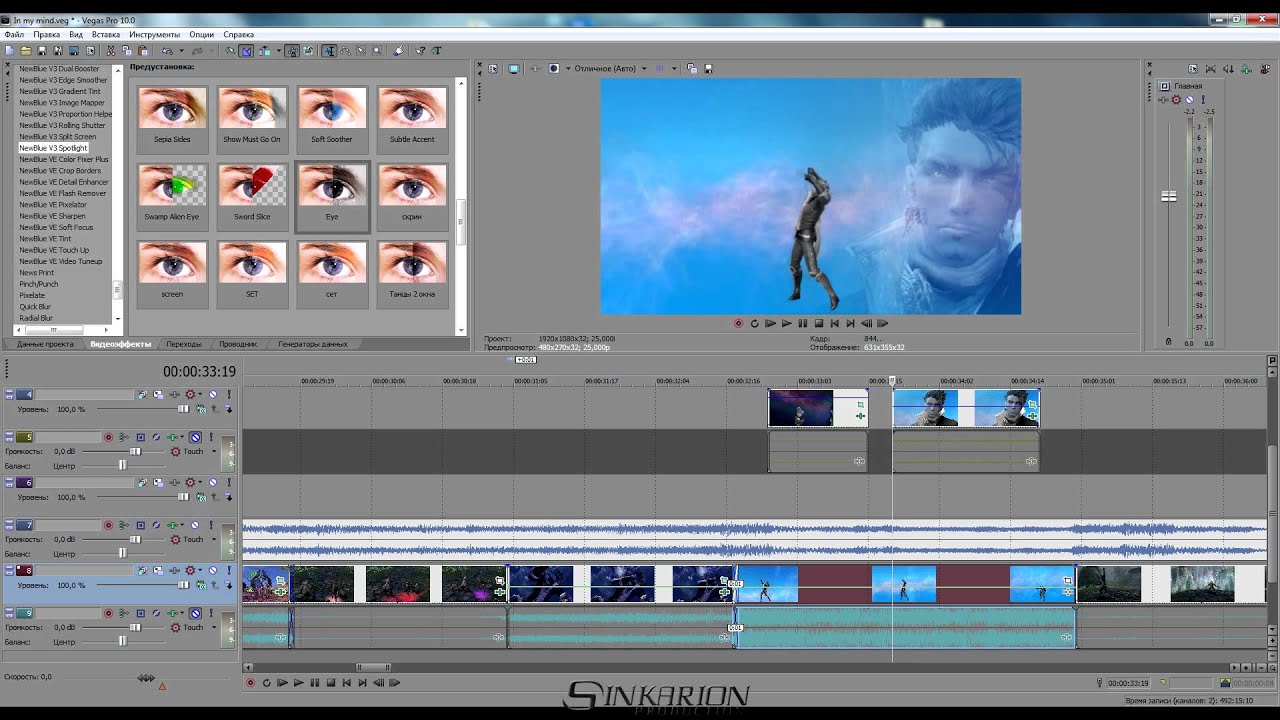
Task: Toggle mute on audio track 5
Action: (x=195, y=437)
